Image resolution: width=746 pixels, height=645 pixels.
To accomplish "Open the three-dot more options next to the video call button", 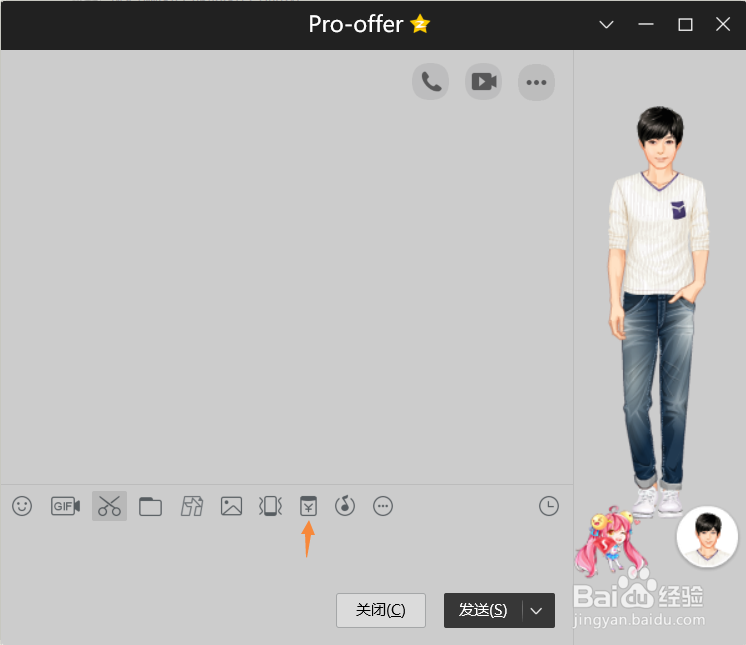I will click(x=536, y=82).
